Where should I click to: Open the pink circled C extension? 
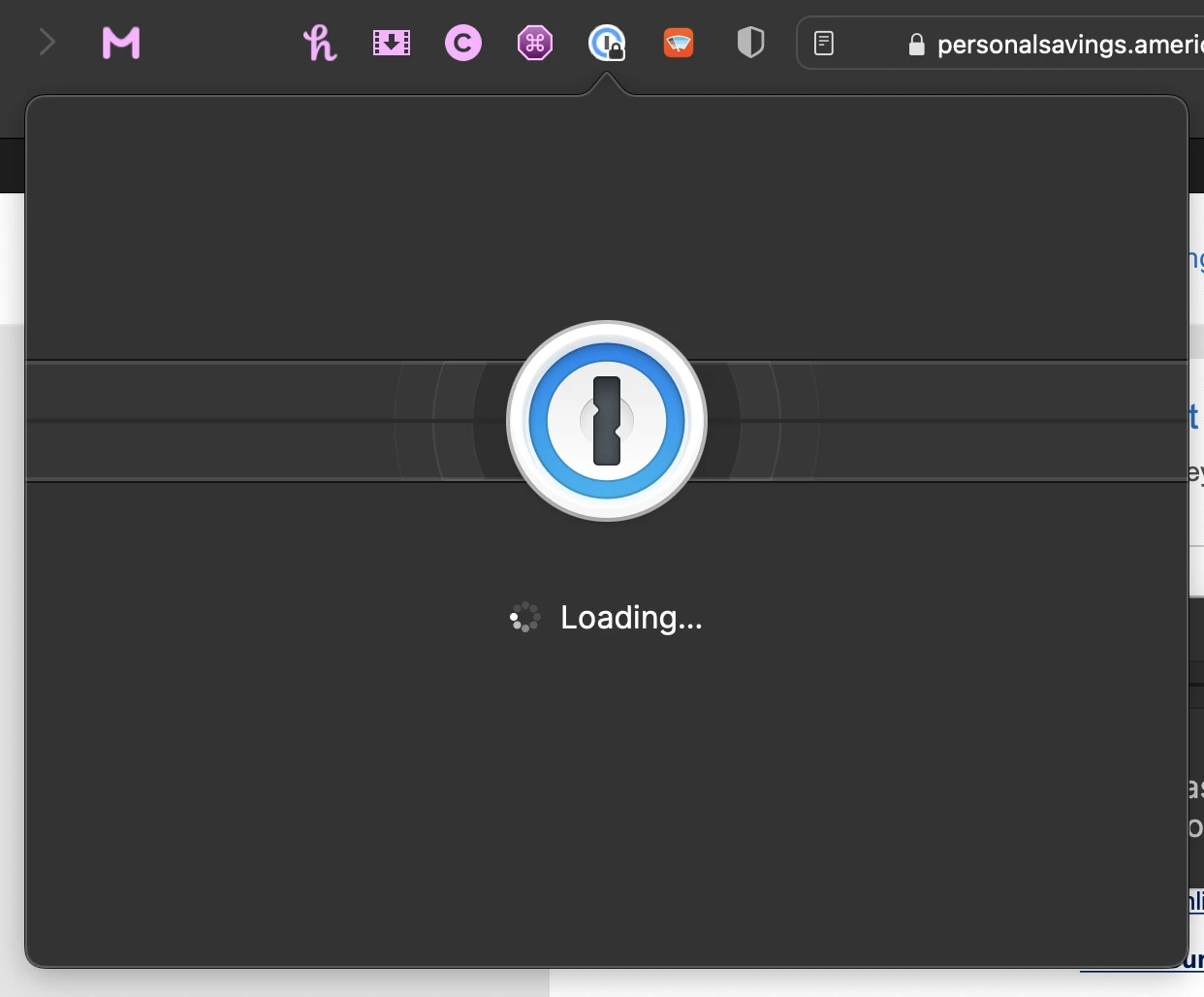pyautogui.click(x=463, y=43)
